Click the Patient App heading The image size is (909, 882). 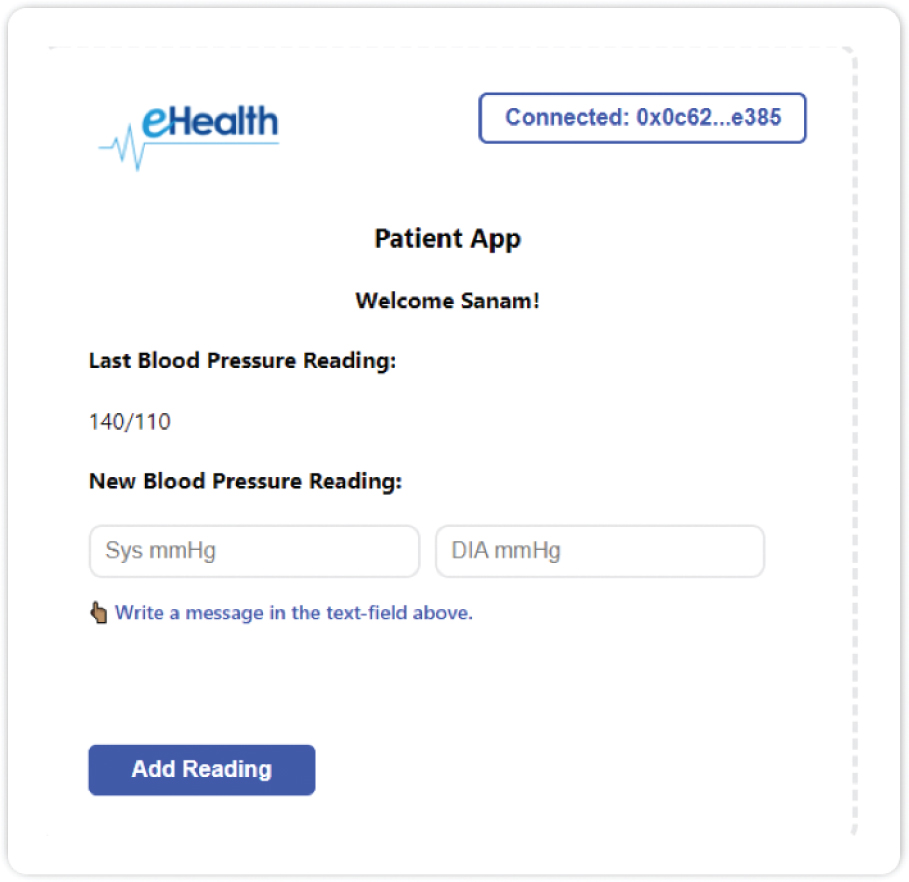(447, 239)
